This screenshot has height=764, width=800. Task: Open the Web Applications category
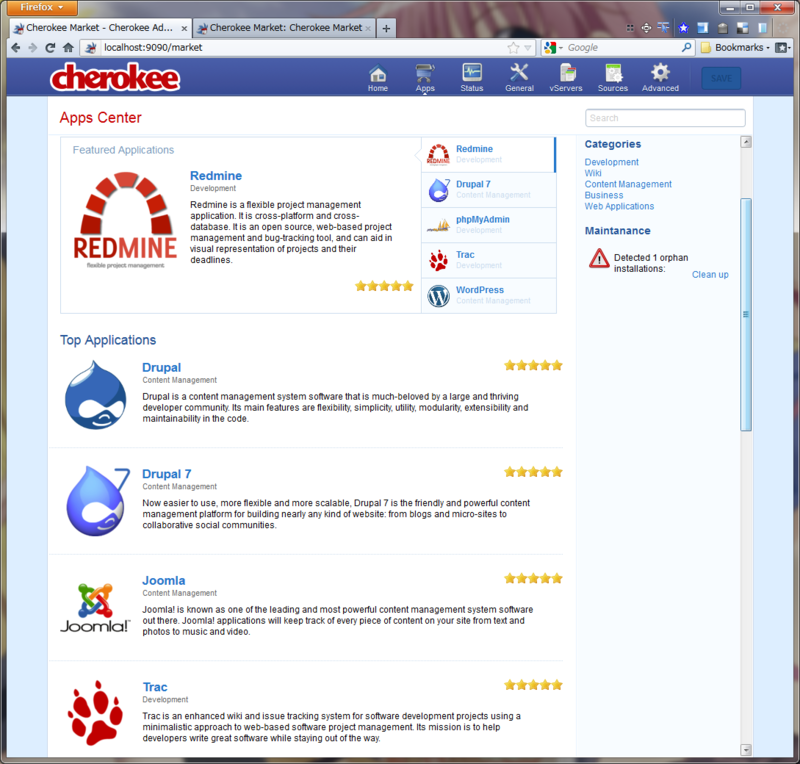click(x=619, y=206)
